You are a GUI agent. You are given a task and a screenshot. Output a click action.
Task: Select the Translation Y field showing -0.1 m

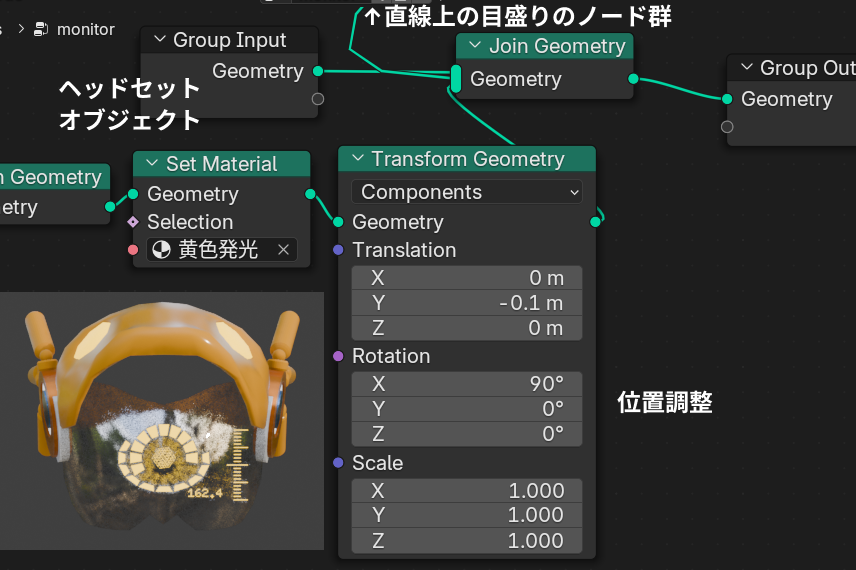click(x=466, y=303)
